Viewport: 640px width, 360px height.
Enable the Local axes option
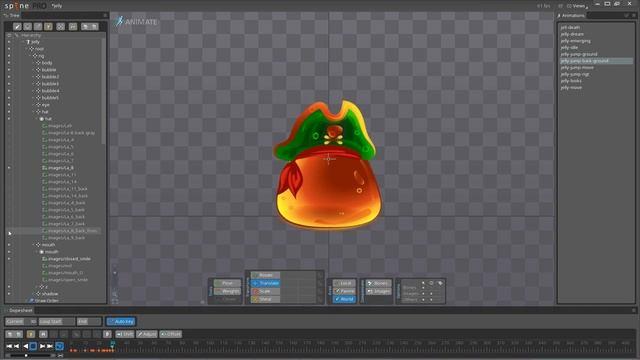pyautogui.click(x=344, y=283)
